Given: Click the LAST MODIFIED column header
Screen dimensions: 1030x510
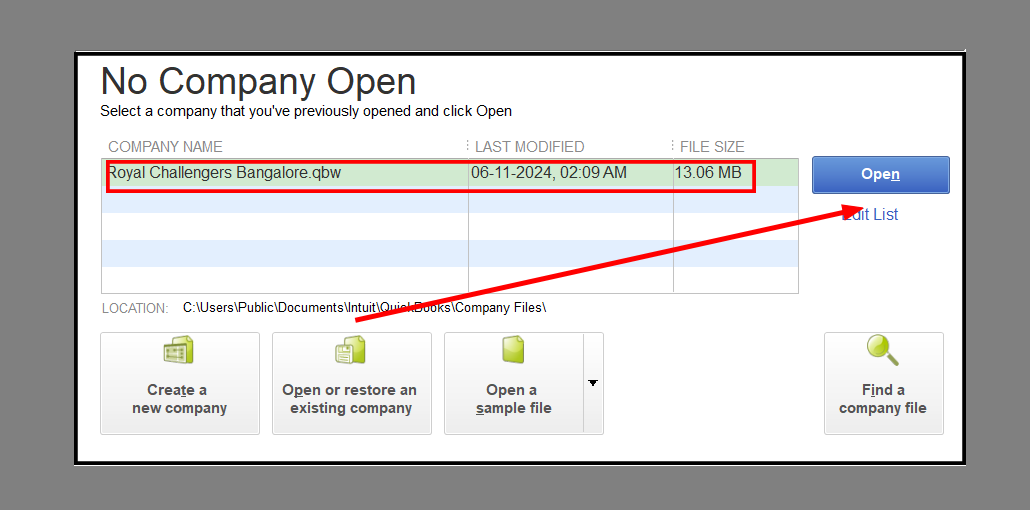Looking at the screenshot, I should pos(529,147).
